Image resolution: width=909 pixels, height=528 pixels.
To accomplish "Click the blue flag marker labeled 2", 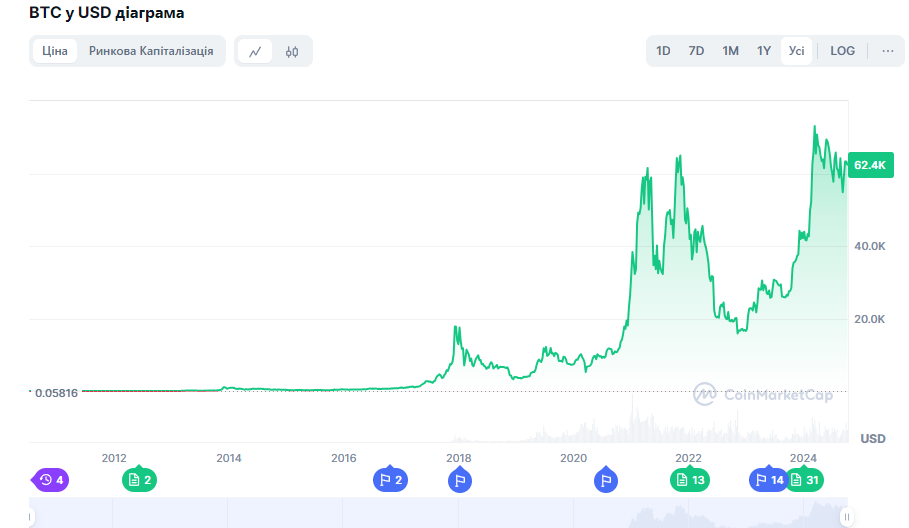I will (x=390, y=479).
